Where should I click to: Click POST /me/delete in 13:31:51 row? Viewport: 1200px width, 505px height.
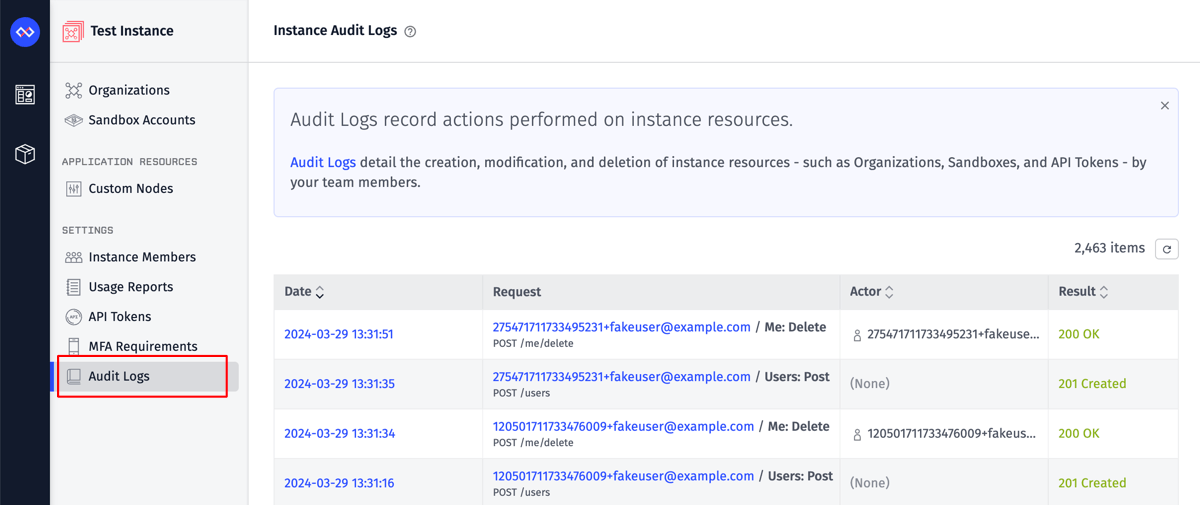coord(533,343)
